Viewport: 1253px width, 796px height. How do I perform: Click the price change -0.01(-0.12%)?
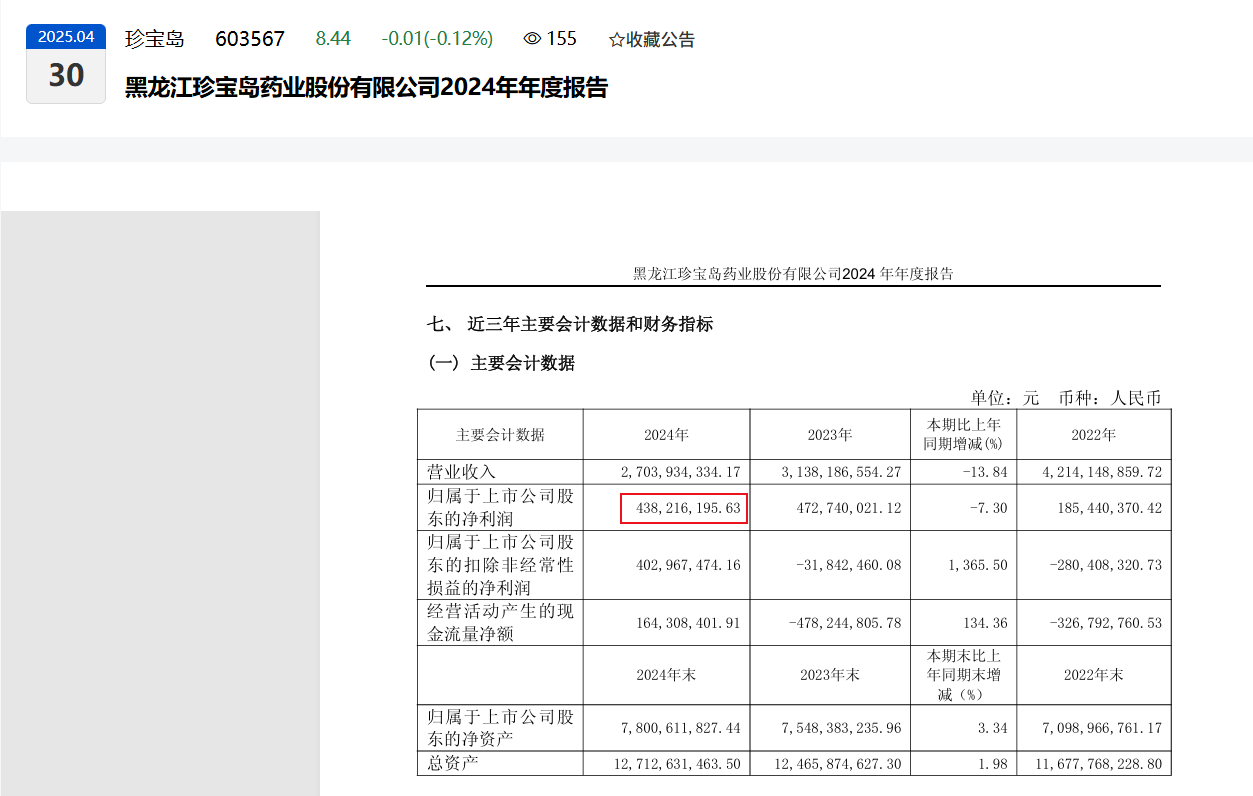(x=437, y=39)
